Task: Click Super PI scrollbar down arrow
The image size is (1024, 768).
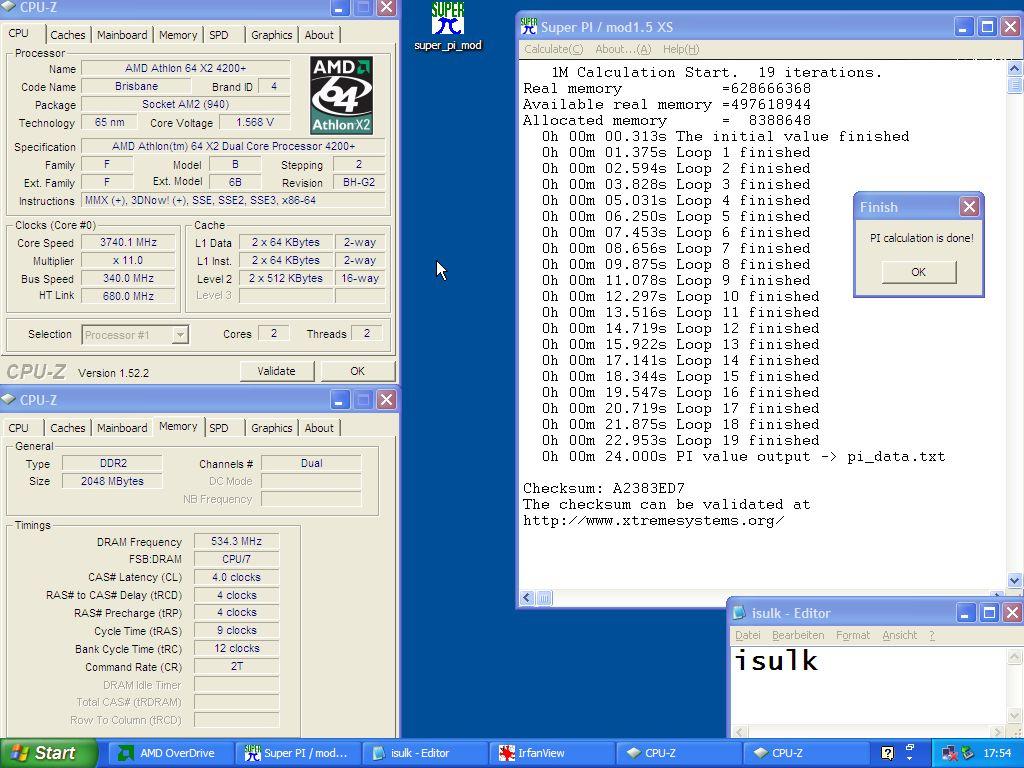Action: click(1015, 579)
